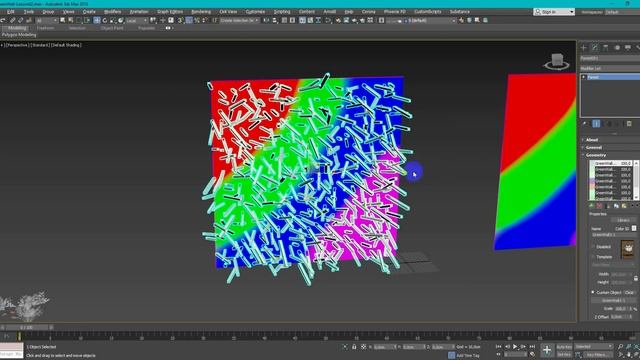The width and height of the screenshot is (640, 360).
Task: Open the Graph Editors menu
Action: [x=170, y=12]
